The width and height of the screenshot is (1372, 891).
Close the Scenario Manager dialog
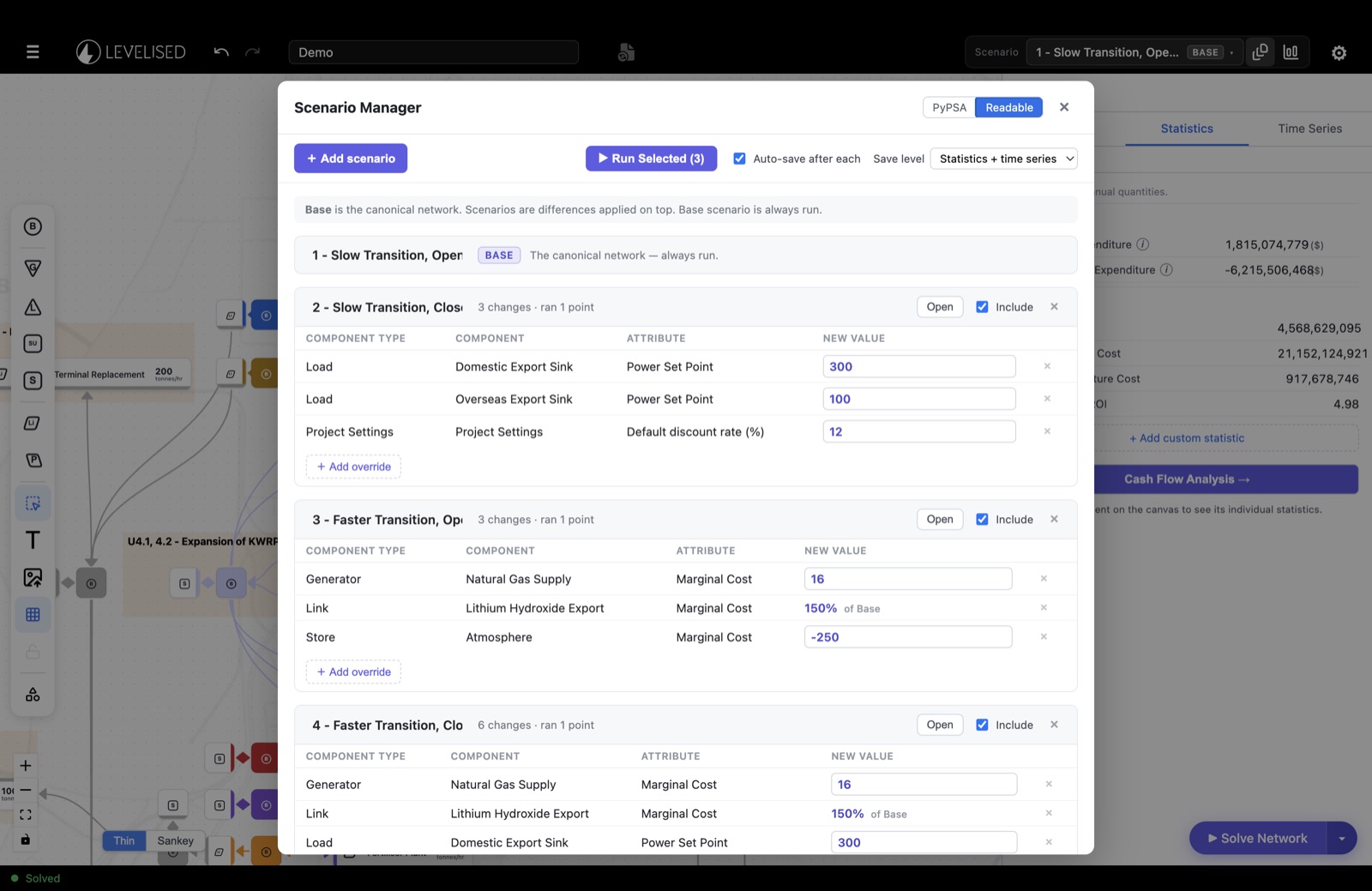click(x=1064, y=107)
